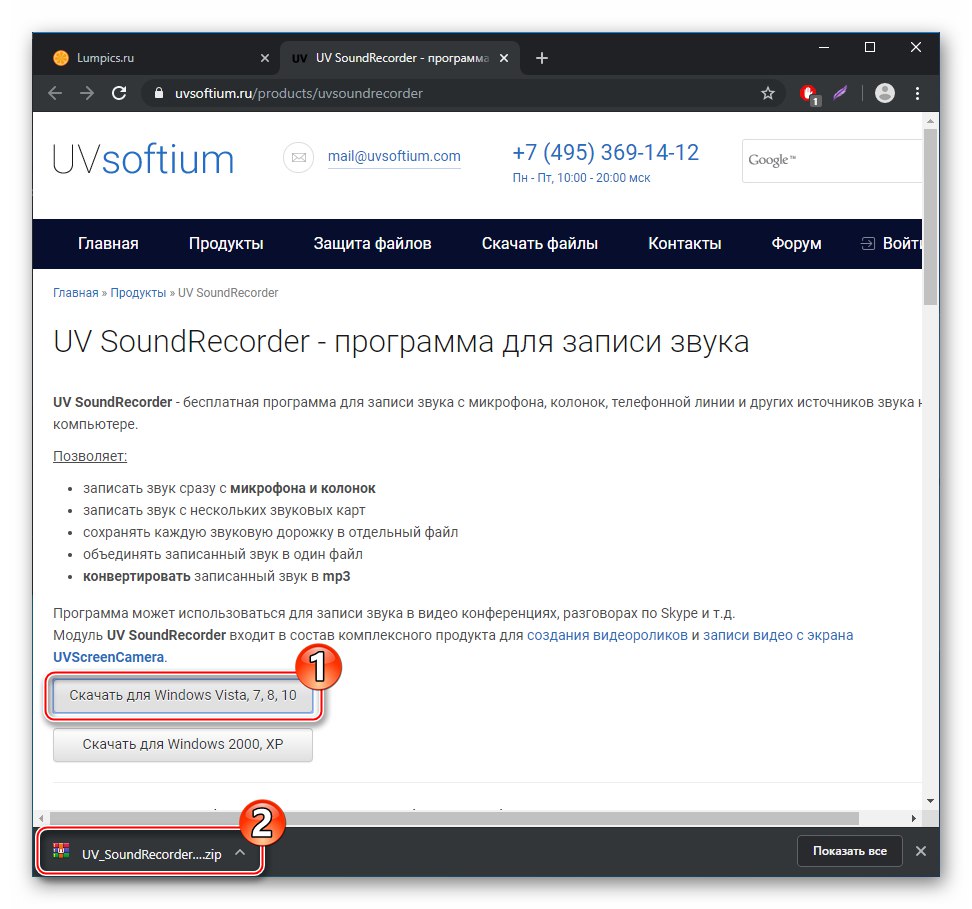Viewport: 972px width, 909px height.
Task: Click the vertical scrollbar down arrow
Action: 930,801
